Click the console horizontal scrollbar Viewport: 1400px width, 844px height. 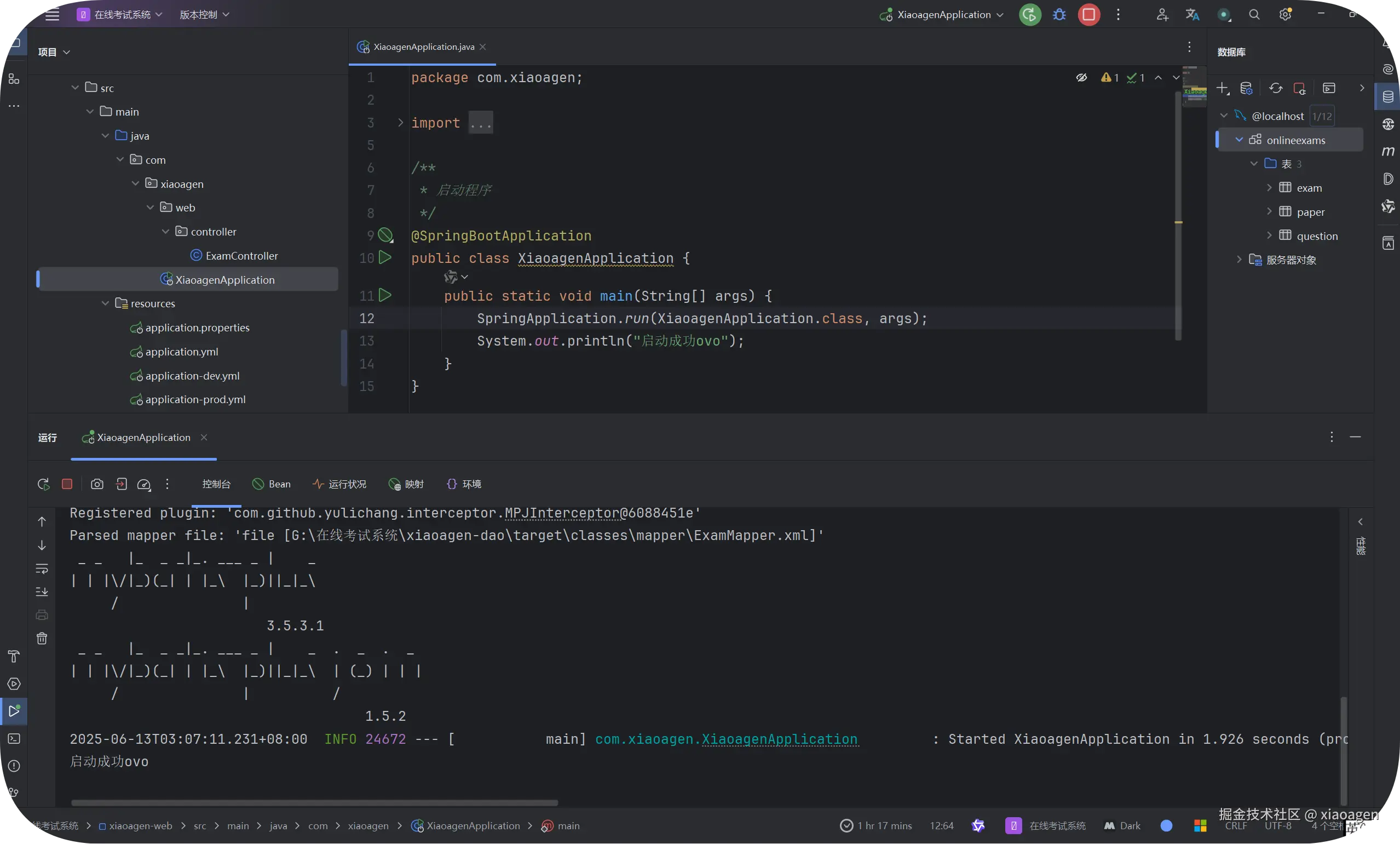(314, 802)
